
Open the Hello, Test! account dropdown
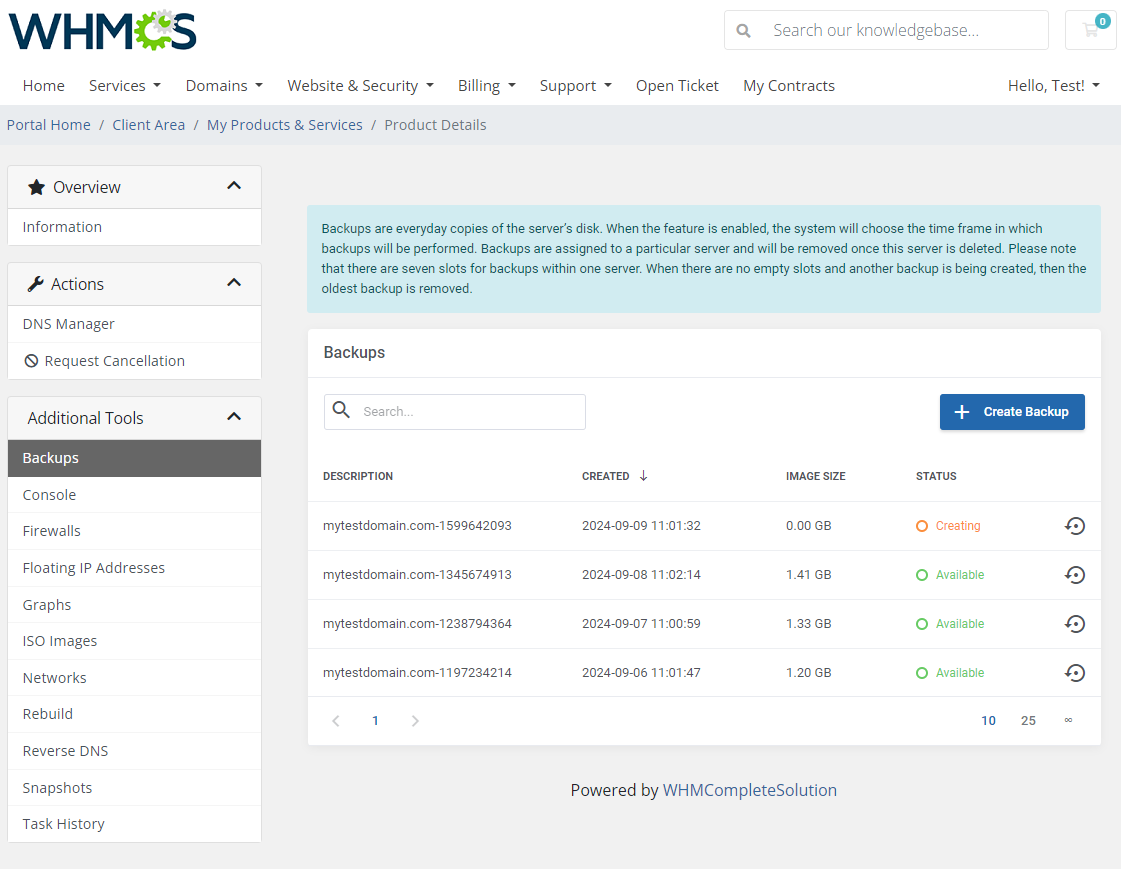[1053, 86]
